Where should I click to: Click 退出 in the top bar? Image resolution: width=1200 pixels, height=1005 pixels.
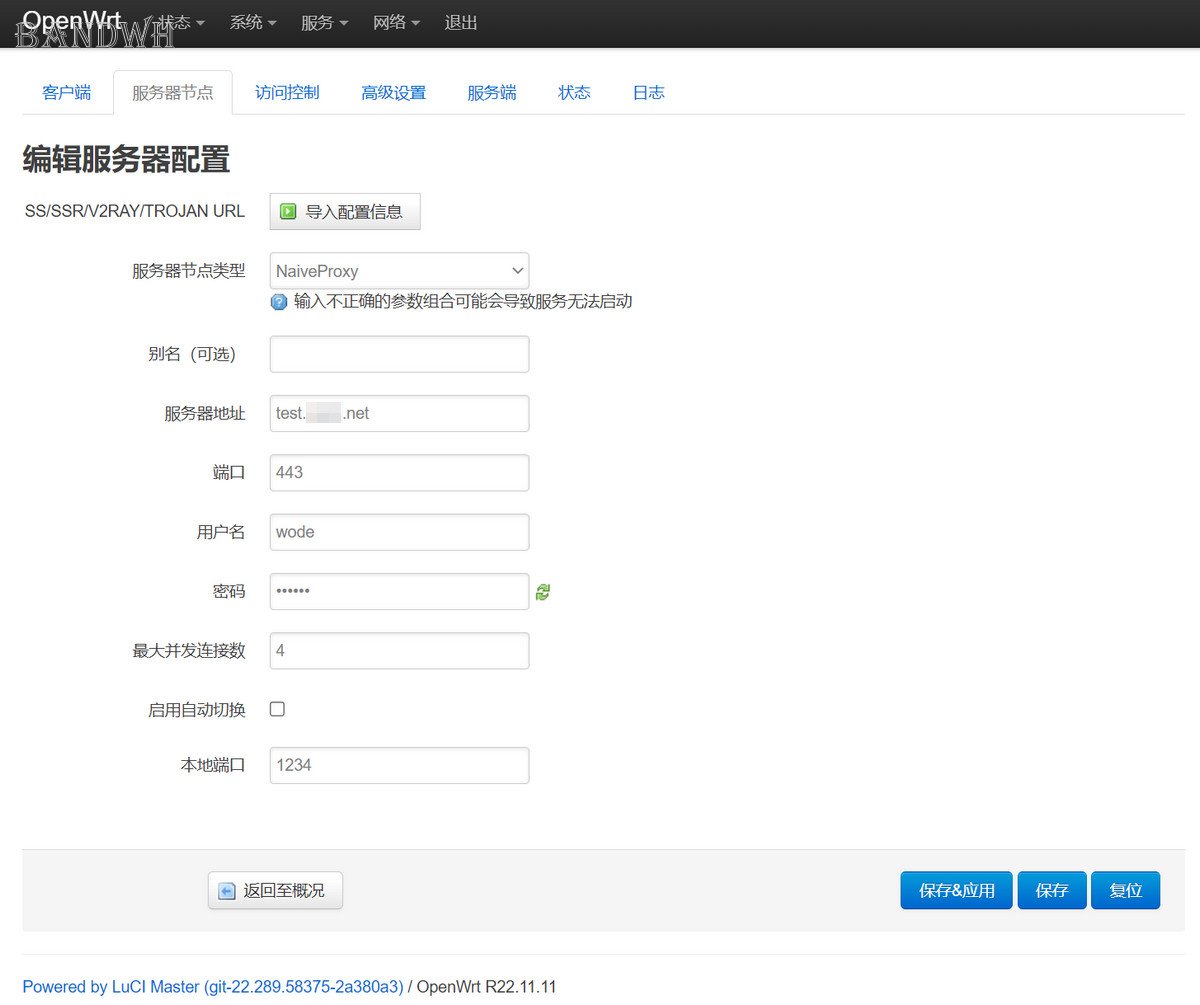pos(461,22)
